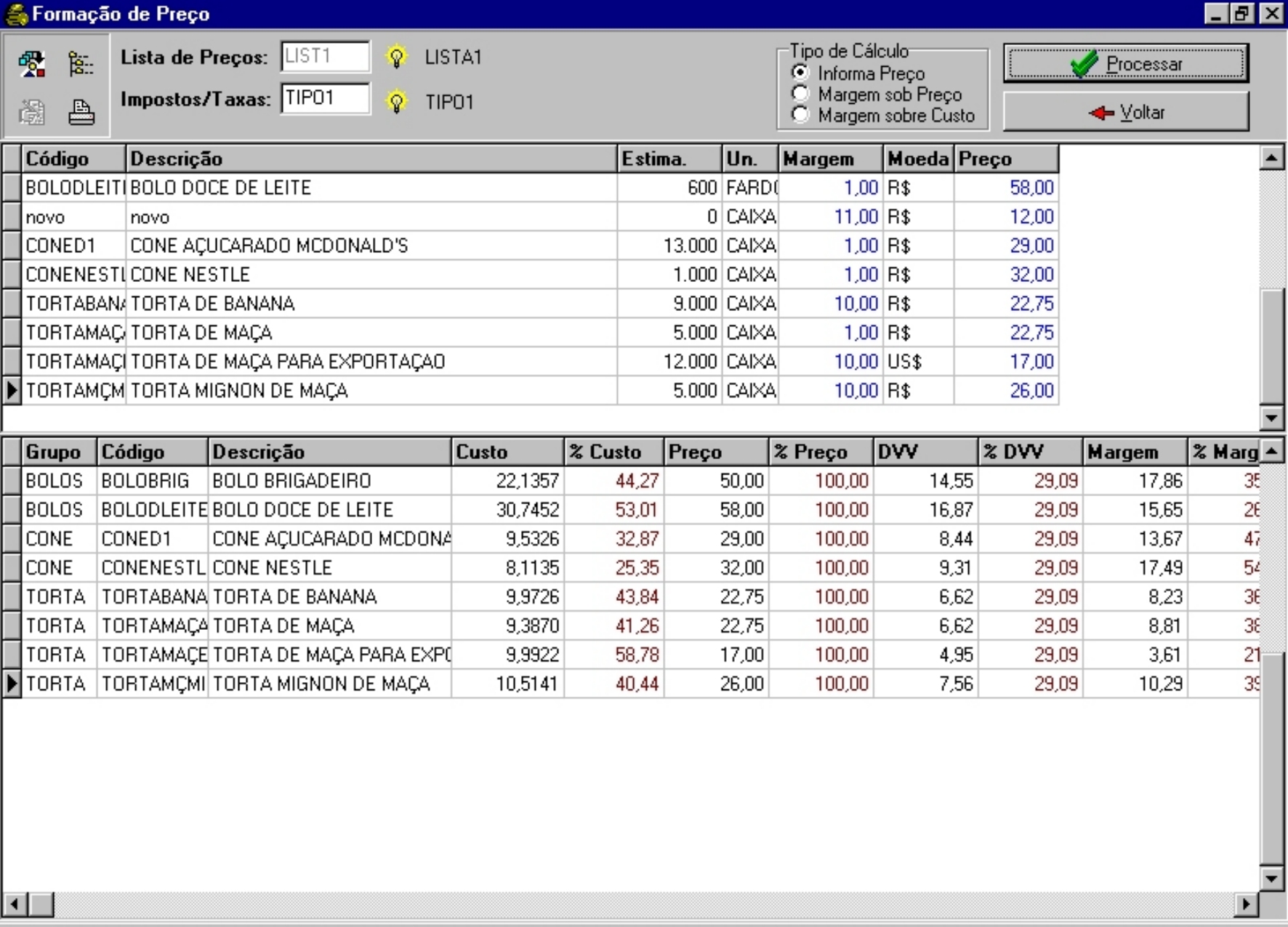Click the printer icon to print

click(x=81, y=112)
